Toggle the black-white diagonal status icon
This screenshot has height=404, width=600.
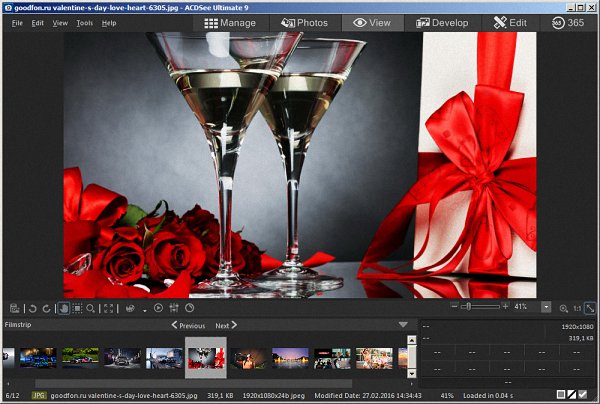click(x=571, y=396)
